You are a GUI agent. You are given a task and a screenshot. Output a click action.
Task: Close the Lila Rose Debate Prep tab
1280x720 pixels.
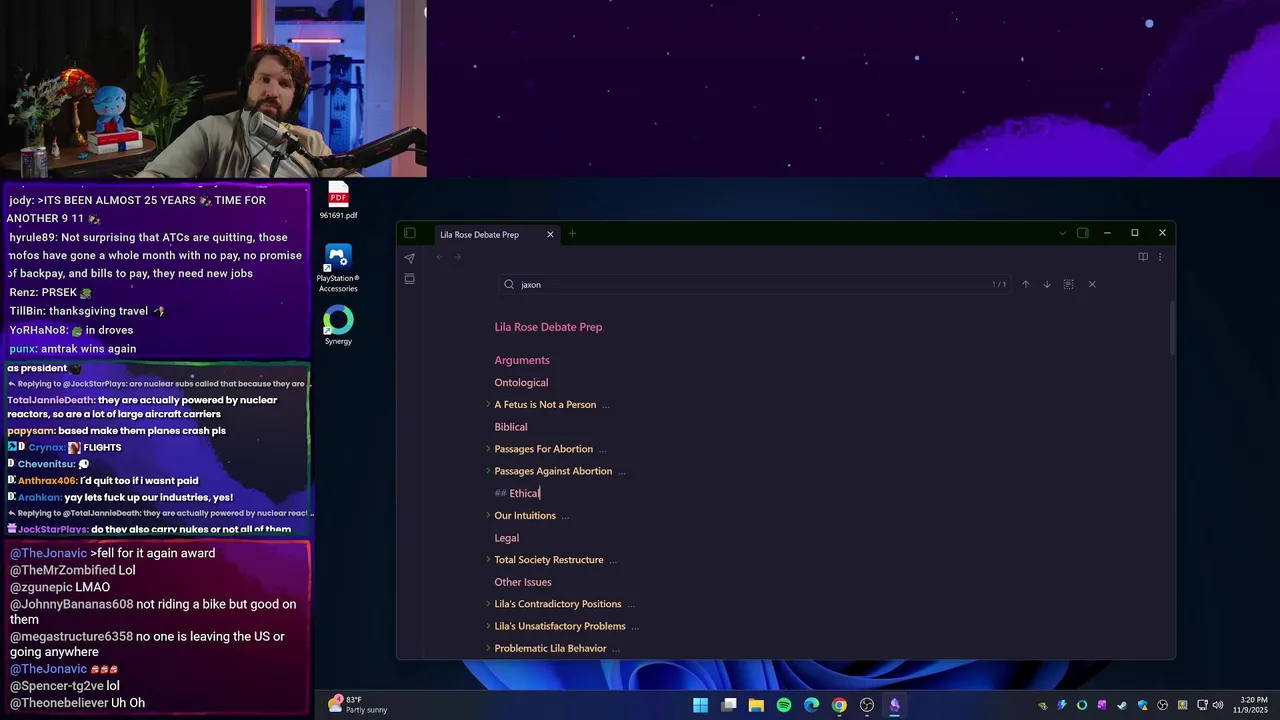[550, 234]
